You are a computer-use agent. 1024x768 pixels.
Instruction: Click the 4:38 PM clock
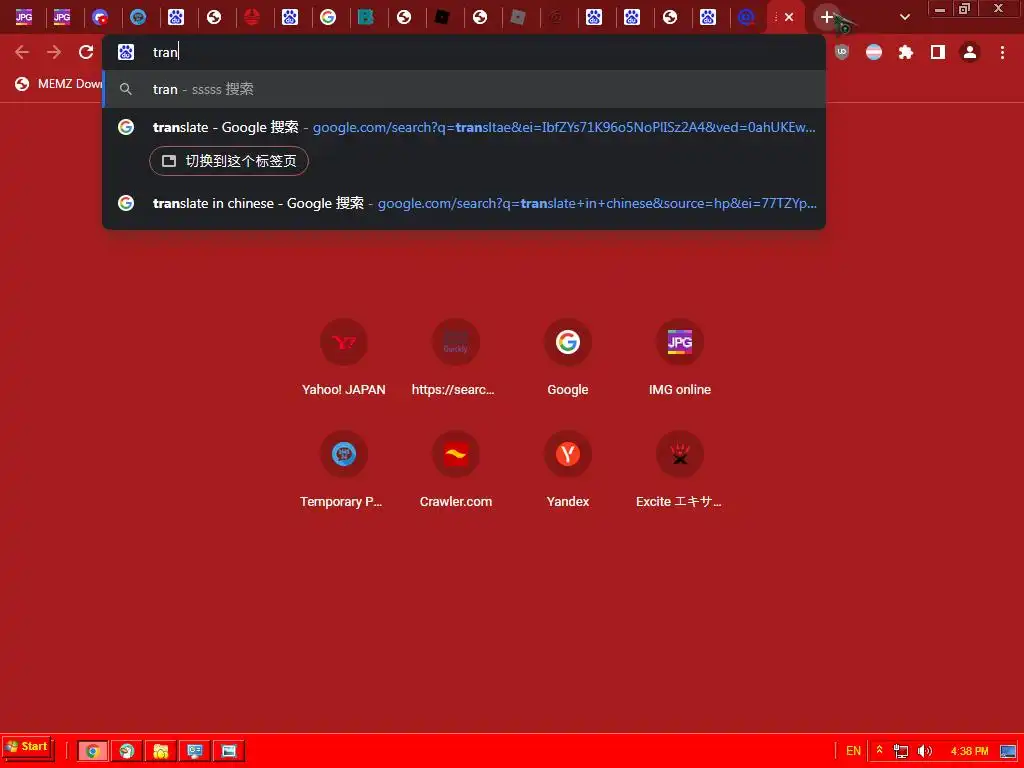[x=969, y=751]
